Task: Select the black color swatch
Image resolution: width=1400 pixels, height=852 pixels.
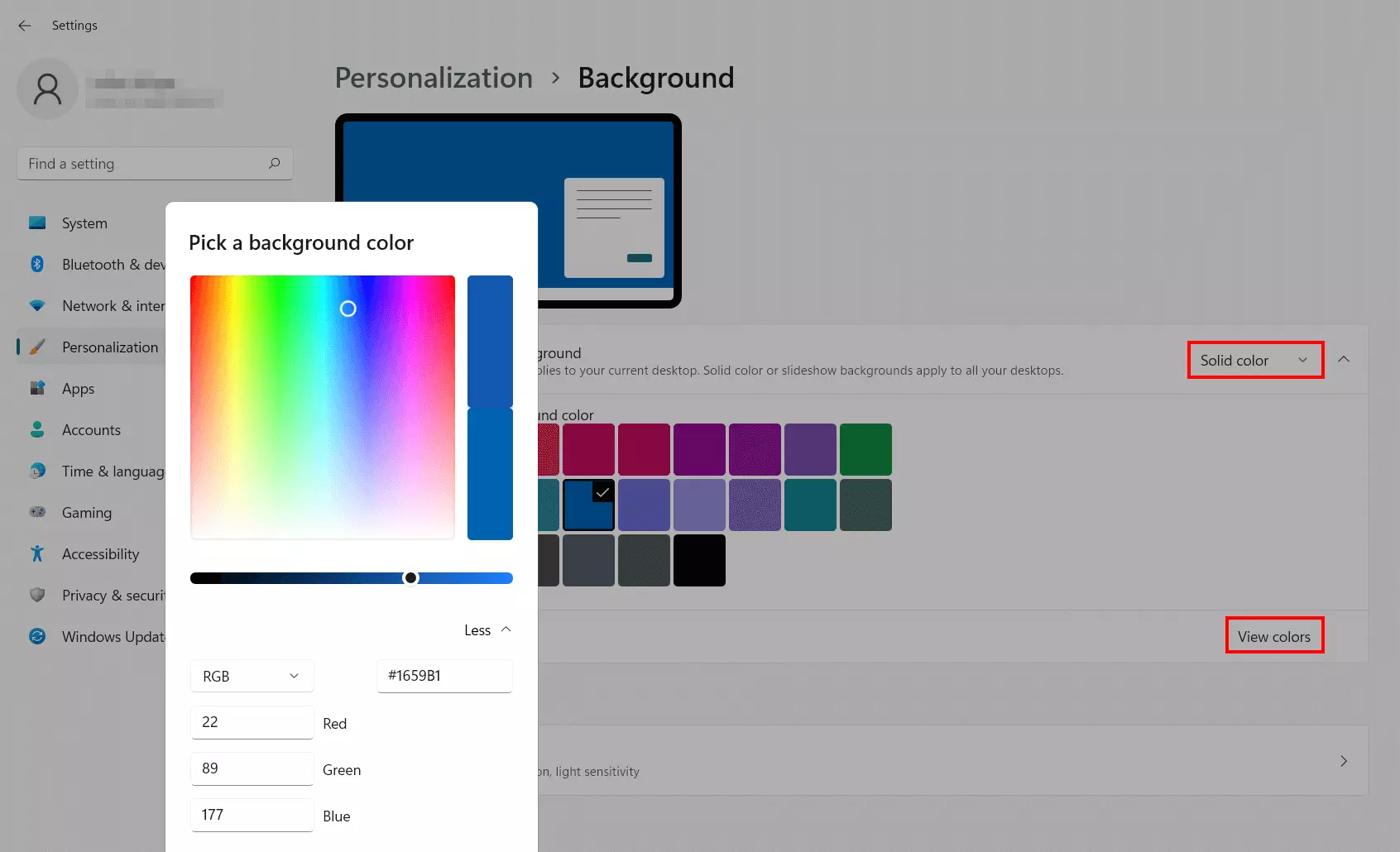Action: [x=699, y=560]
